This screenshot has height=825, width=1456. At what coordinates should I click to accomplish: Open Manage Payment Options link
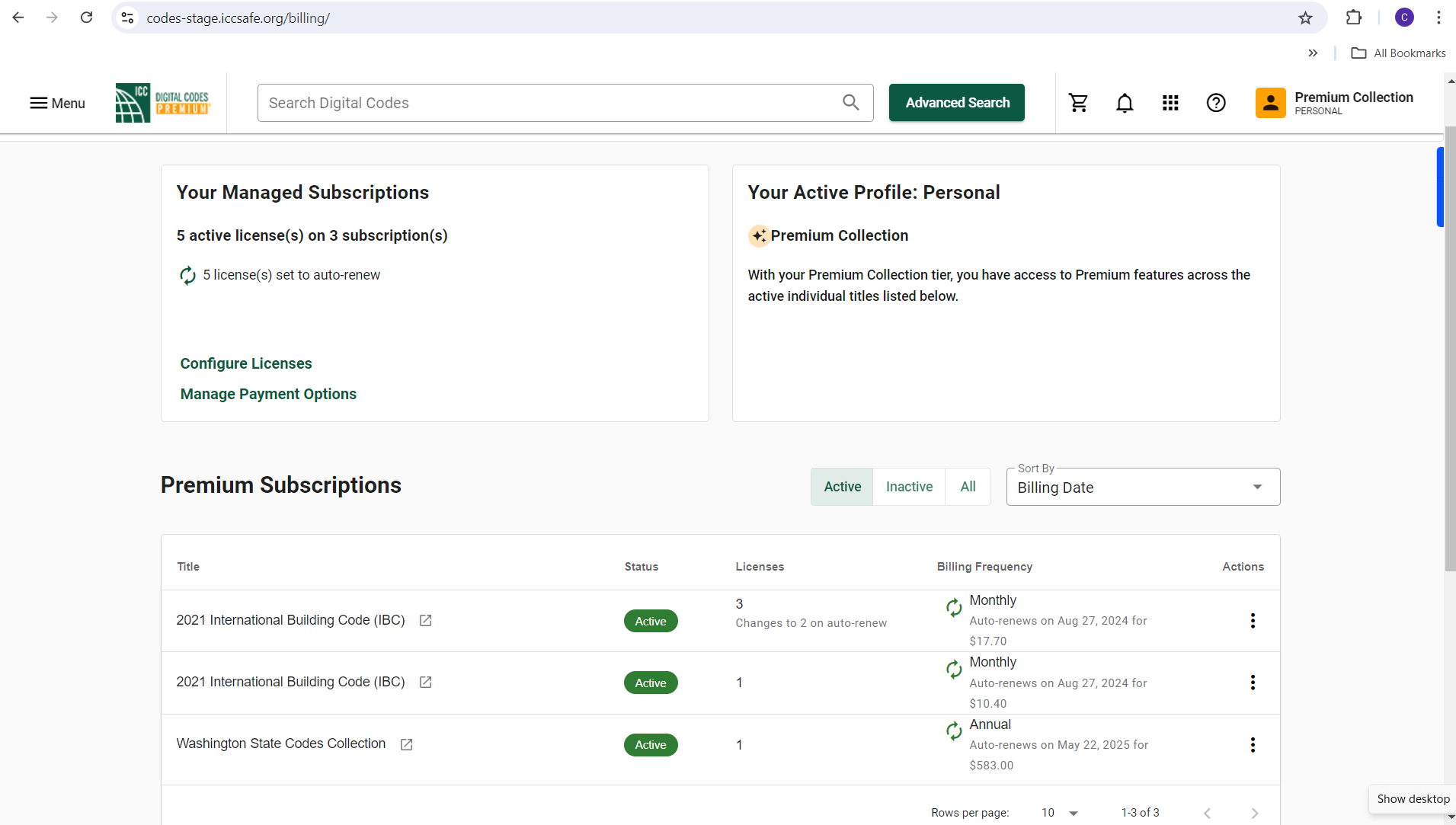click(268, 394)
